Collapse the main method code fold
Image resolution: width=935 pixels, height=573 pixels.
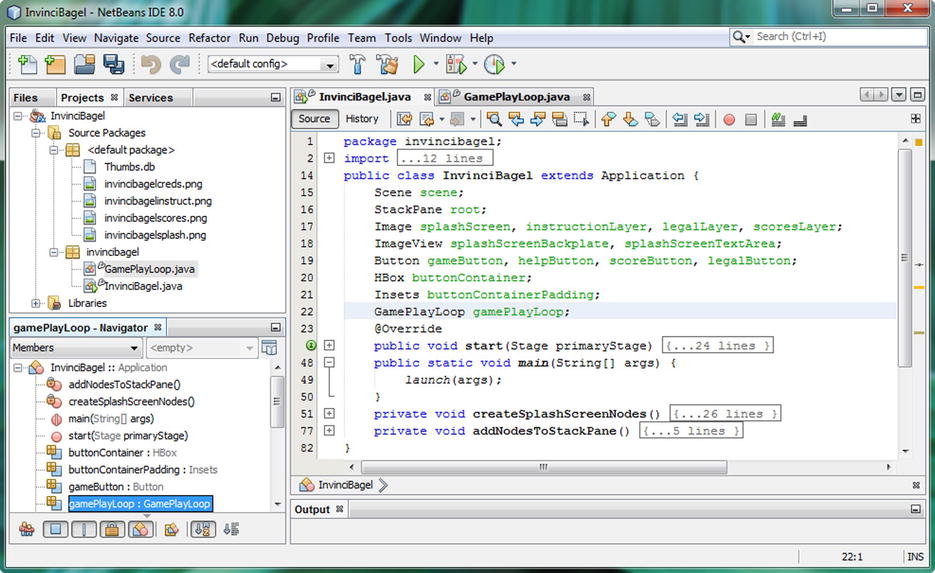[329, 363]
